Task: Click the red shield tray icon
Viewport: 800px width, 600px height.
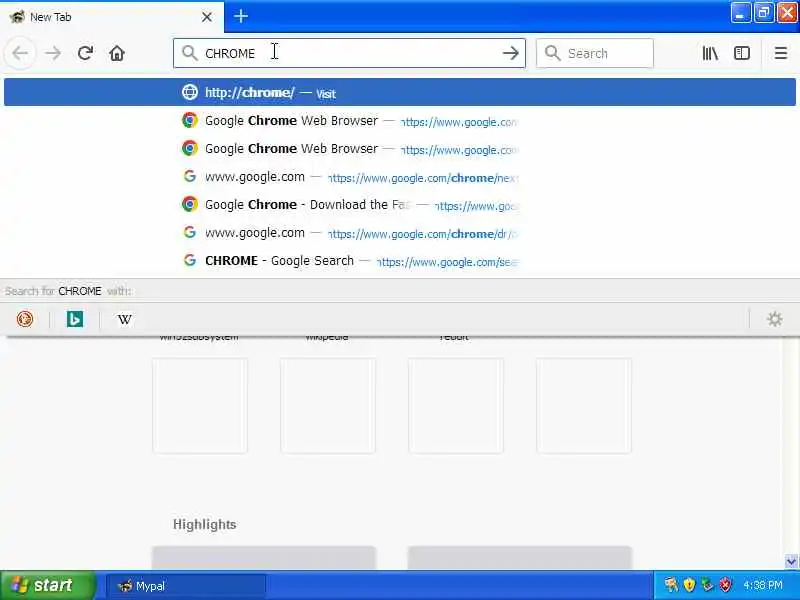Action: coord(725,585)
